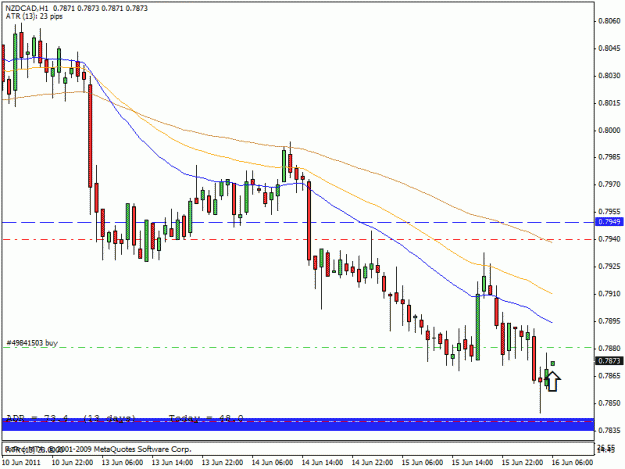Image resolution: width=625 pixels, height=469 pixels.
Task: Select the green dash-dot buy order line
Action: (298, 347)
